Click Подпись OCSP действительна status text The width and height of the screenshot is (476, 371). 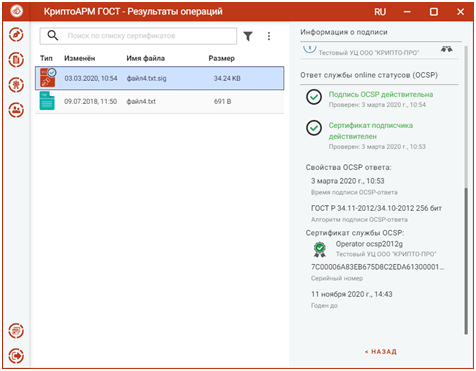pyautogui.click(x=381, y=94)
